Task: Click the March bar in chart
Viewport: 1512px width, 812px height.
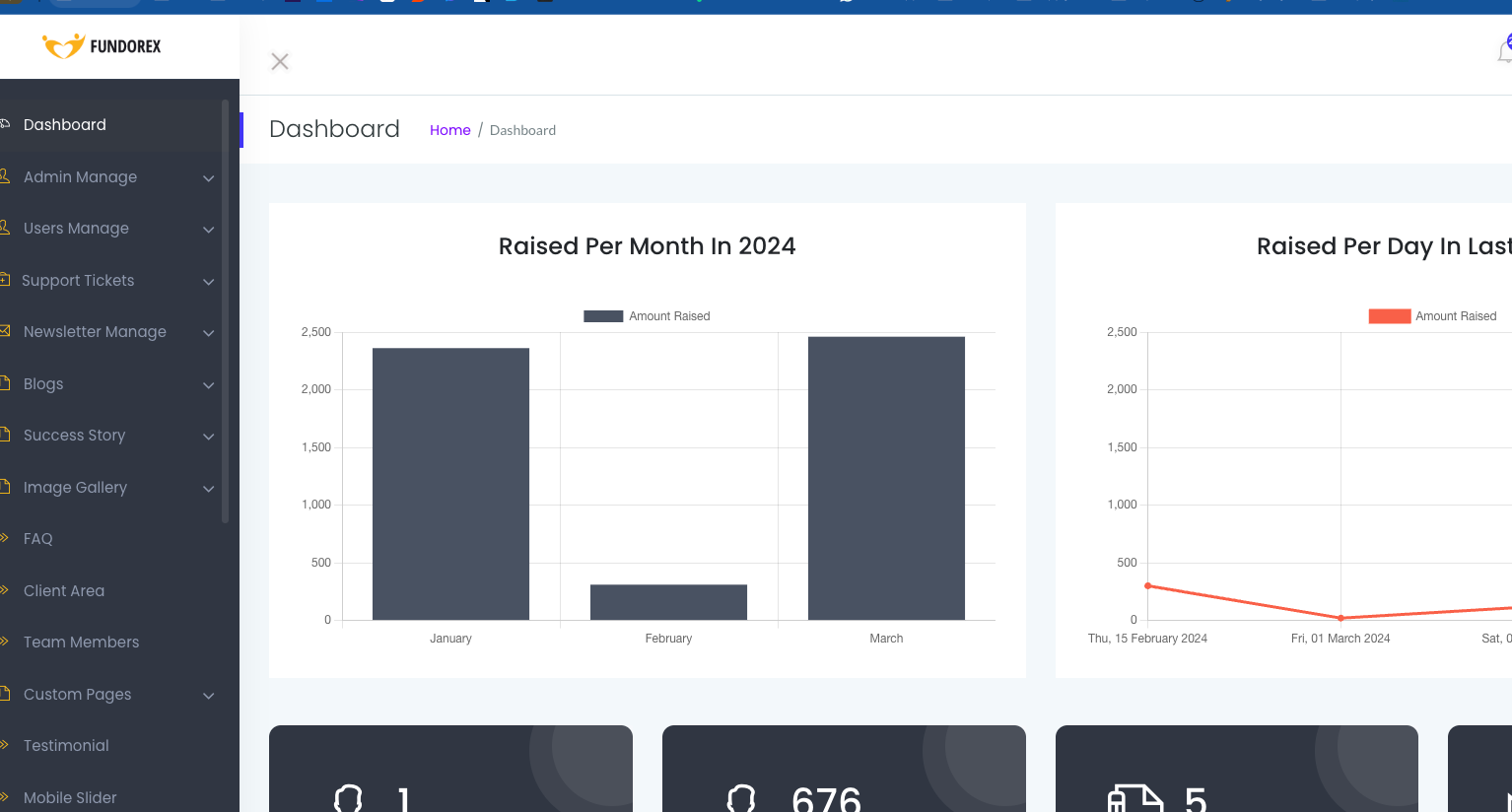Action: point(886,478)
